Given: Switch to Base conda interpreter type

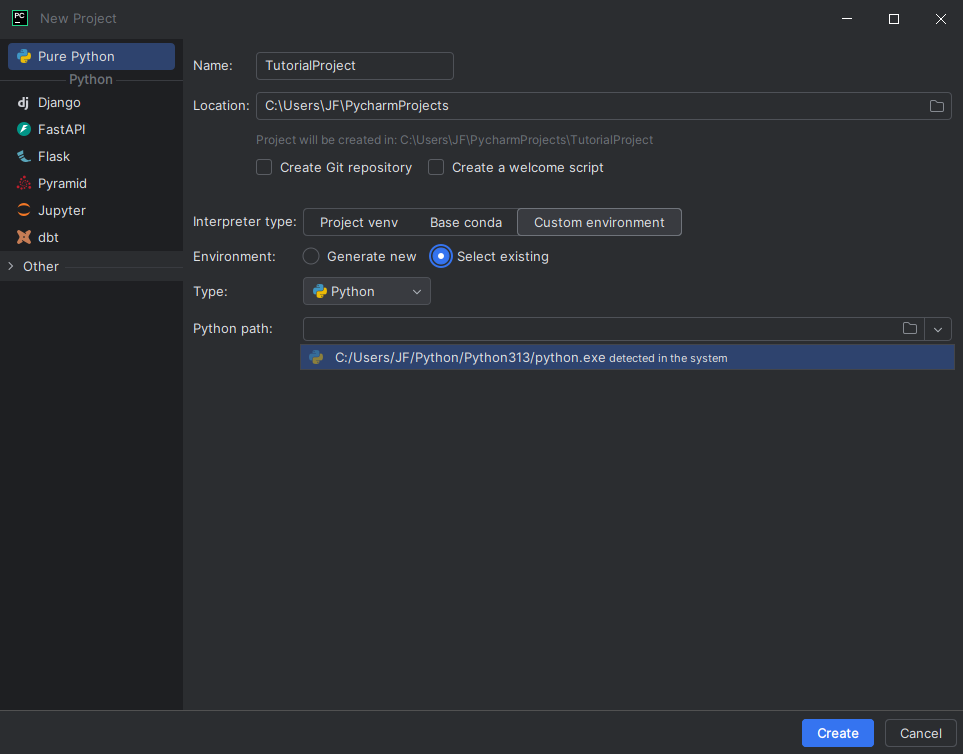Looking at the screenshot, I should (x=466, y=222).
